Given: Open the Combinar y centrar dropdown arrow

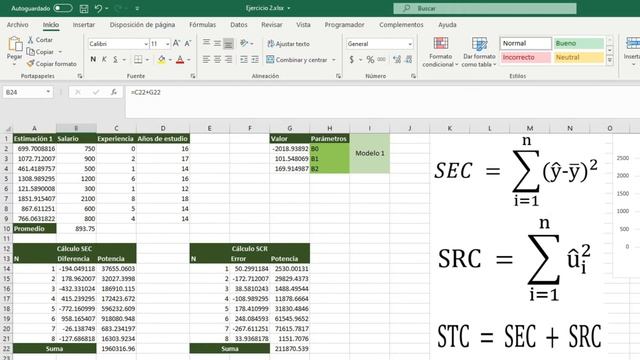Looking at the screenshot, I should pos(334,60).
